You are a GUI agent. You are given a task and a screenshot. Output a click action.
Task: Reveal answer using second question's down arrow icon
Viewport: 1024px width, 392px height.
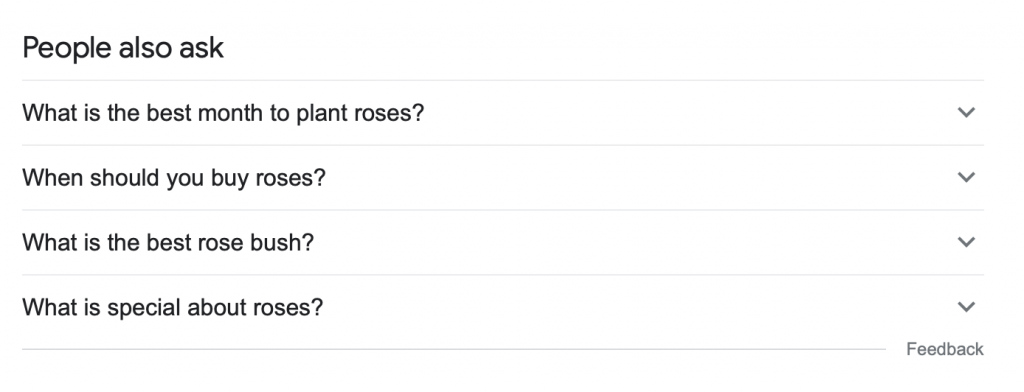(x=966, y=177)
